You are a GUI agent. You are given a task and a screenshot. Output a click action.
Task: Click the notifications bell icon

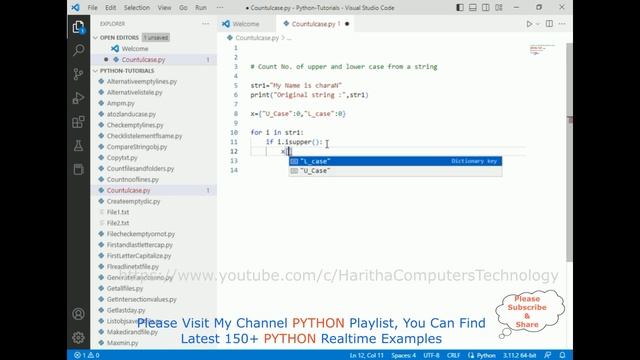point(562,355)
